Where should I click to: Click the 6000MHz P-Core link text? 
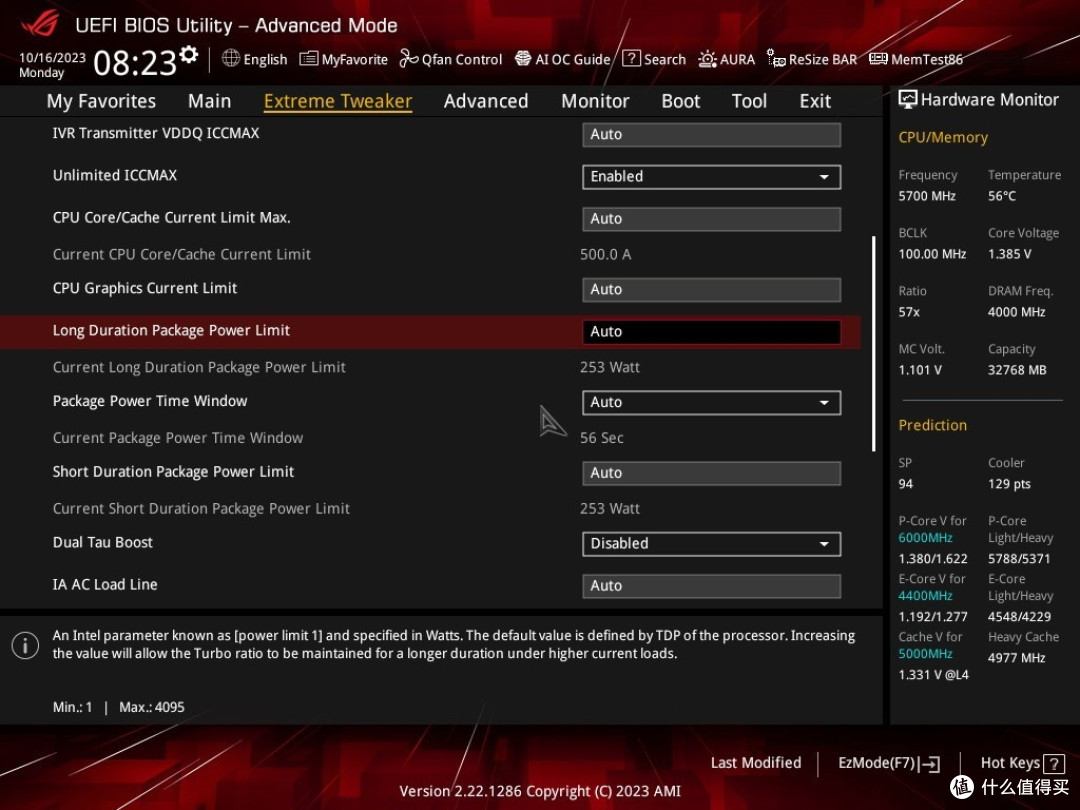coord(925,538)
